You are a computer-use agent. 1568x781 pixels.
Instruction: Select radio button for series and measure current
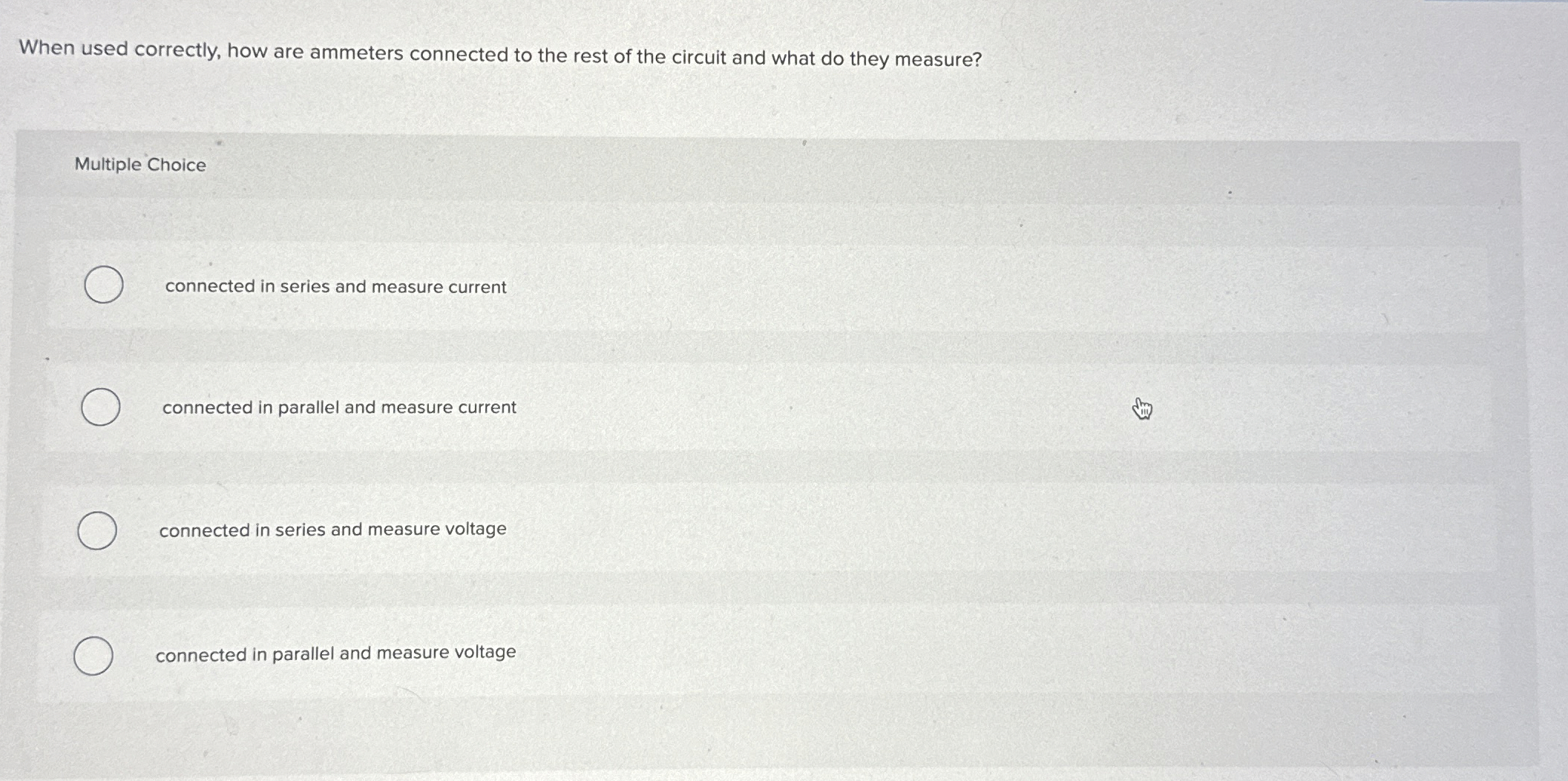(103, 285)
